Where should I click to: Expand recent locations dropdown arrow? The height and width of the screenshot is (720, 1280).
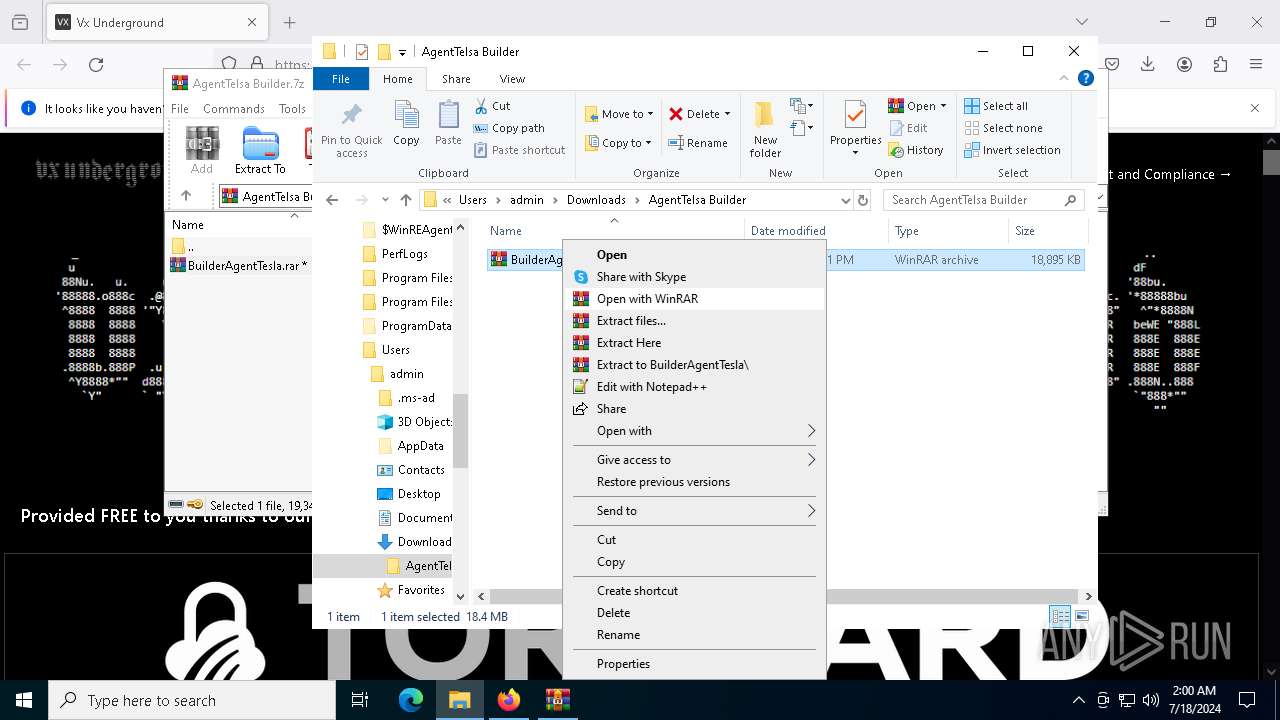(x=386, y=200)
